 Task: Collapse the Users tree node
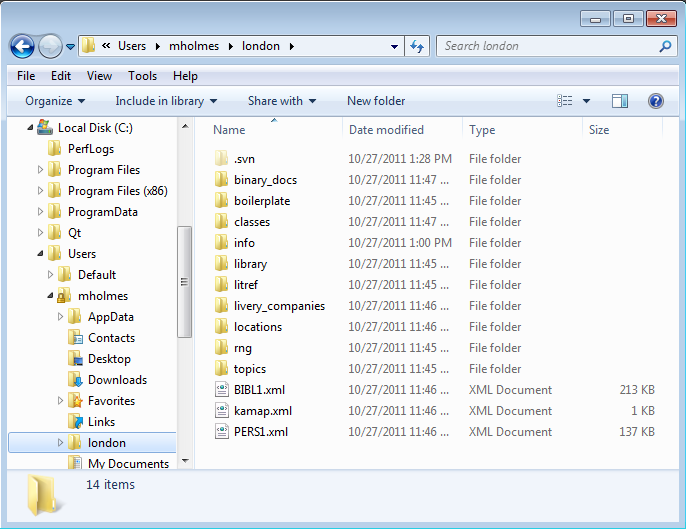click(x=40, y=254)
